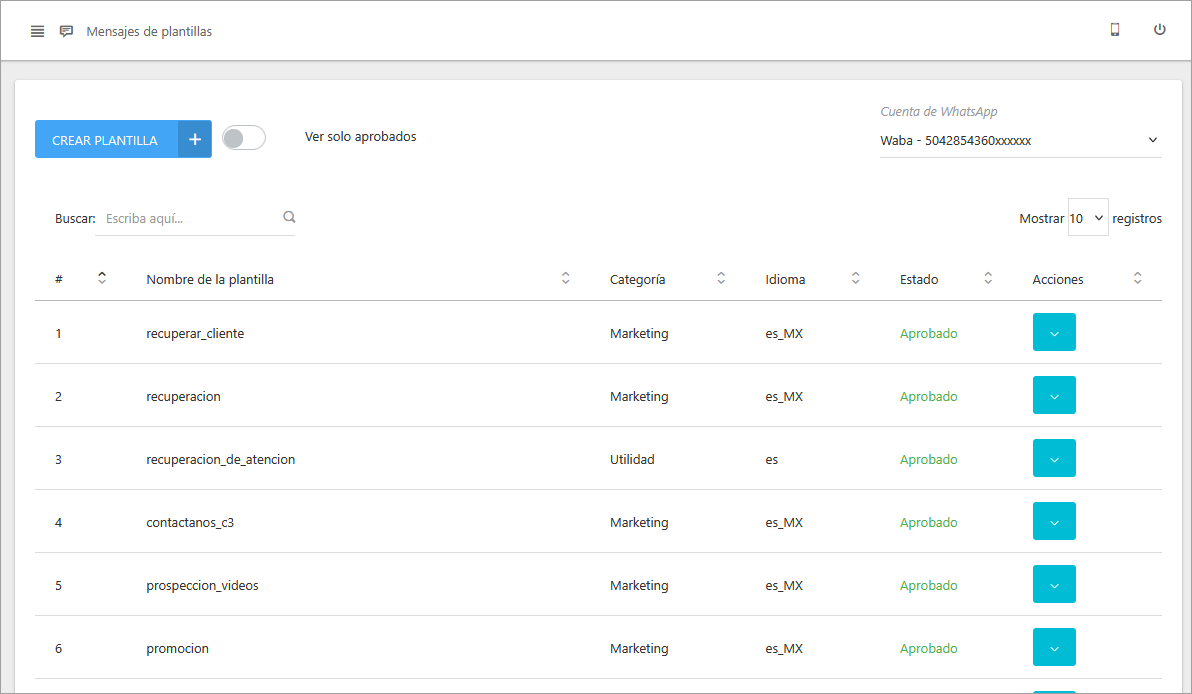The image size is (1192, 694).
Task: Click into the Buscar search field
Action: click(190, 218)
